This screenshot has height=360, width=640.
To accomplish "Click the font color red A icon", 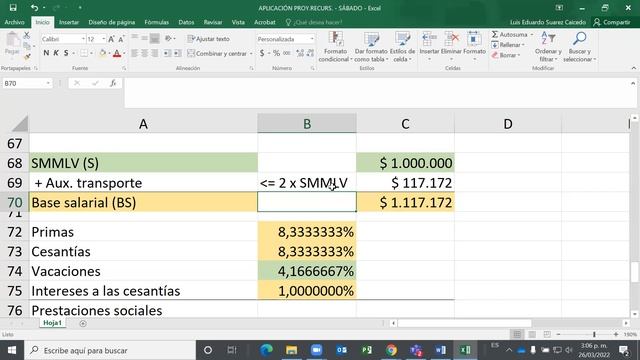I will click(x=117, y=53).
